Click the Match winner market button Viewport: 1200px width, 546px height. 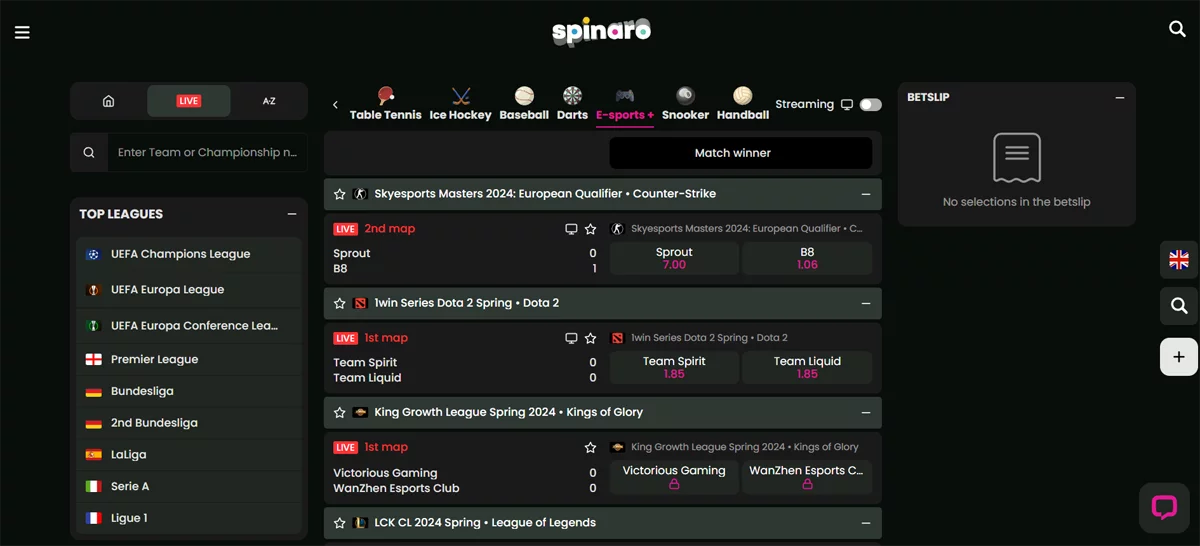point(741,153)
